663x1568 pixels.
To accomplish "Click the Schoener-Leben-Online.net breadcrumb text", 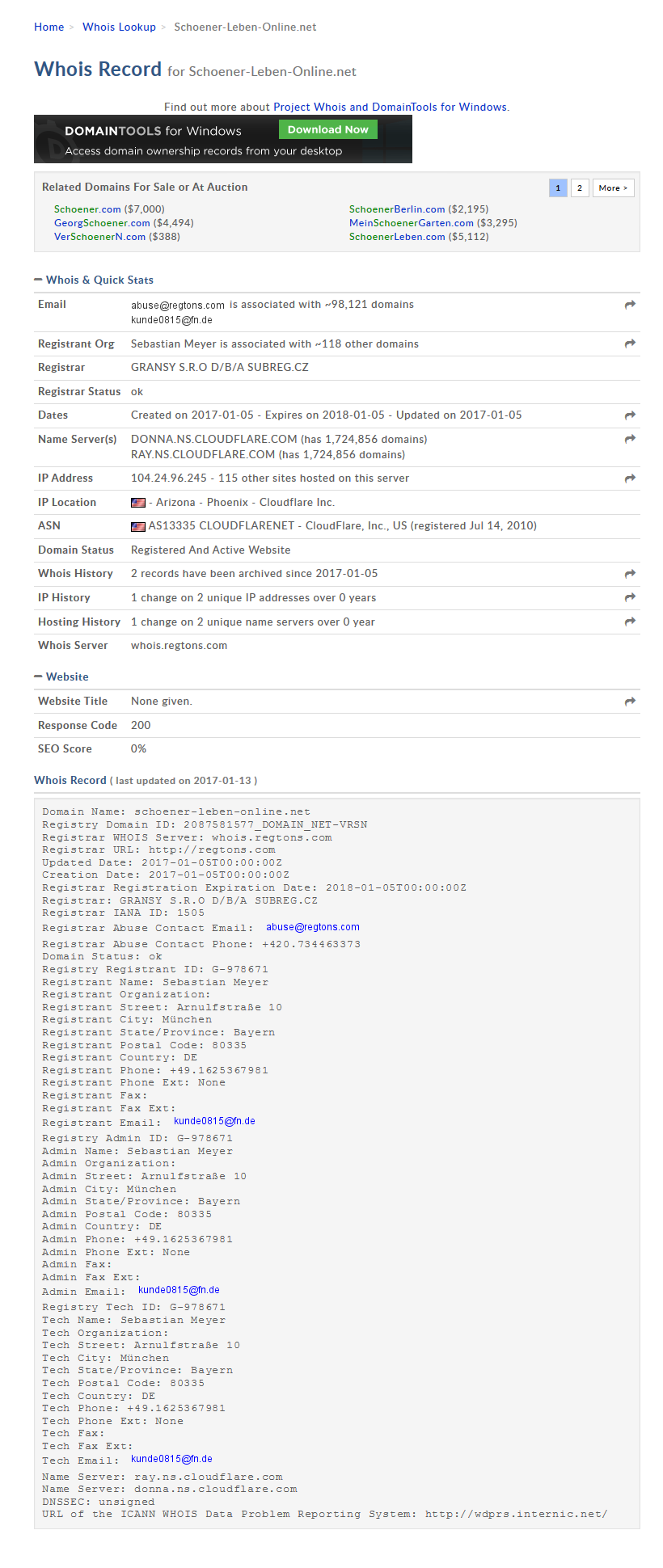I will pyautogui.click(x=245, y=27).
